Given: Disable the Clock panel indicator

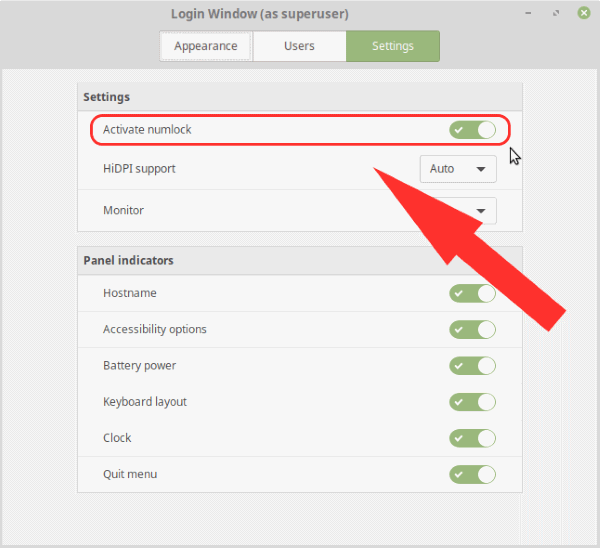Looking at the screenshot, I should [473, 438].
